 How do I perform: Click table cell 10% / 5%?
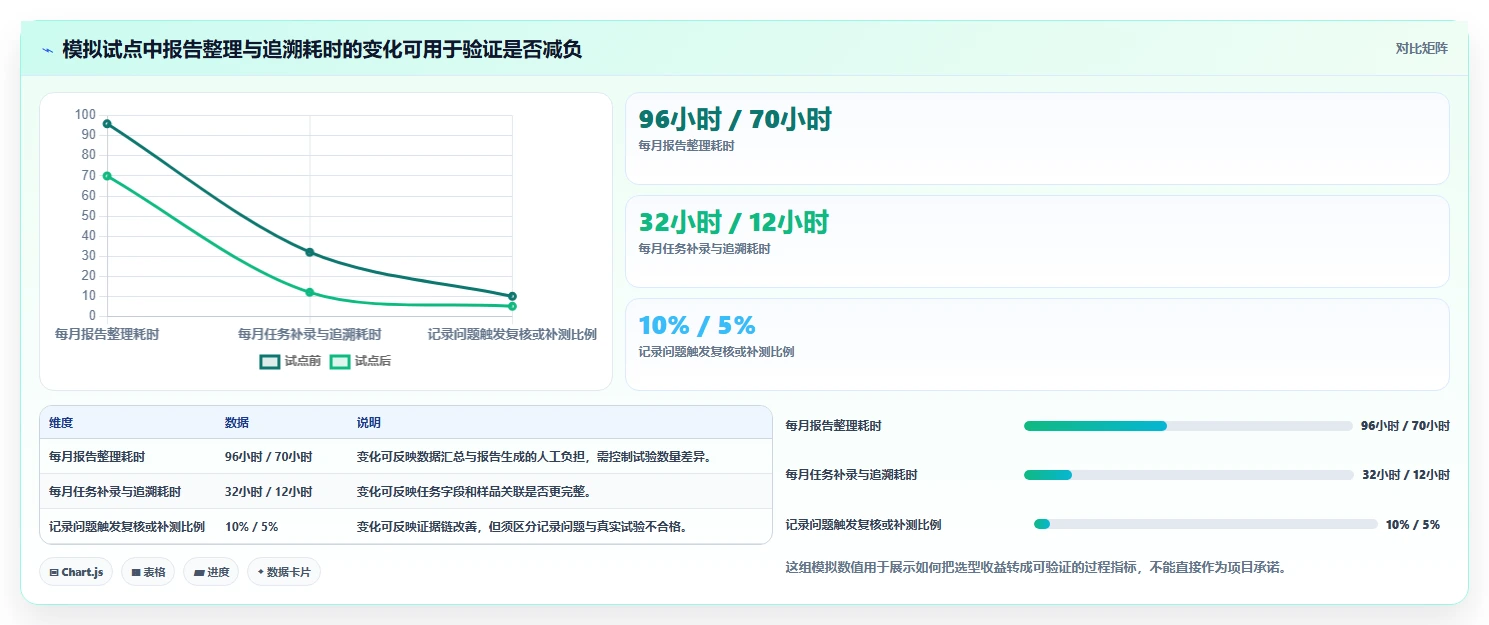click(252, 527)
